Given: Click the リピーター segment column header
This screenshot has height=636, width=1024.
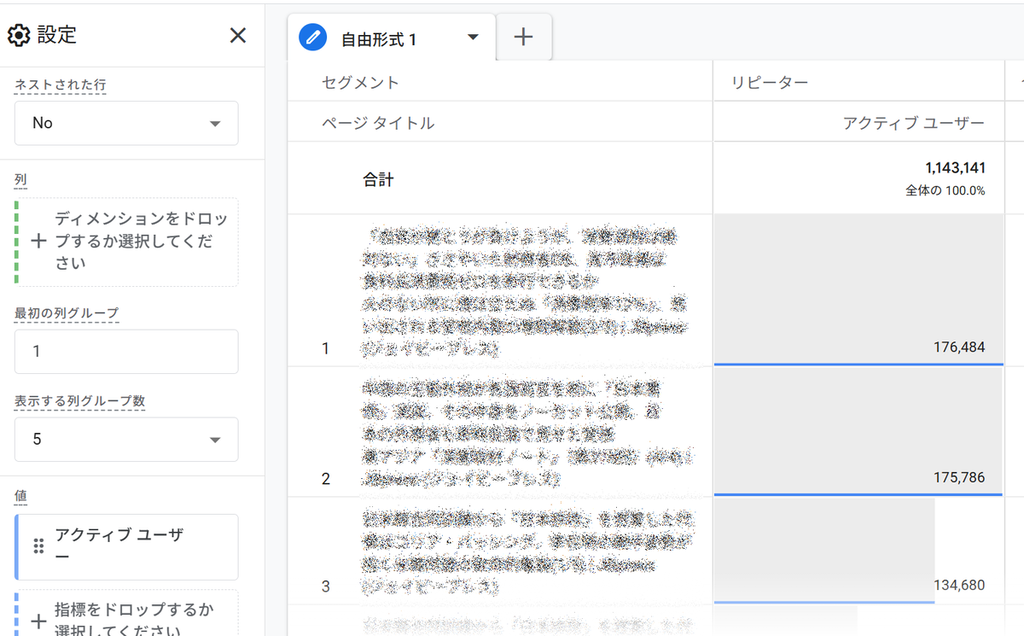Looking at the screenshot, I should pos(769,83).
